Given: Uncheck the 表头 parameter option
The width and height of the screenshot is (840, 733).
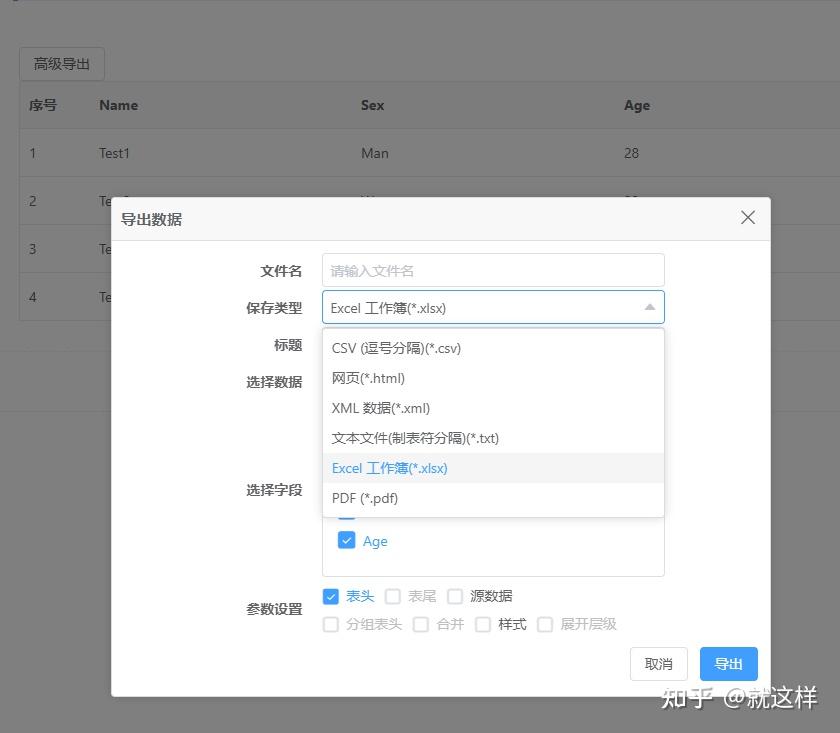Looking at the screenshot, I should pyautogui.click(x=331, y=596).
